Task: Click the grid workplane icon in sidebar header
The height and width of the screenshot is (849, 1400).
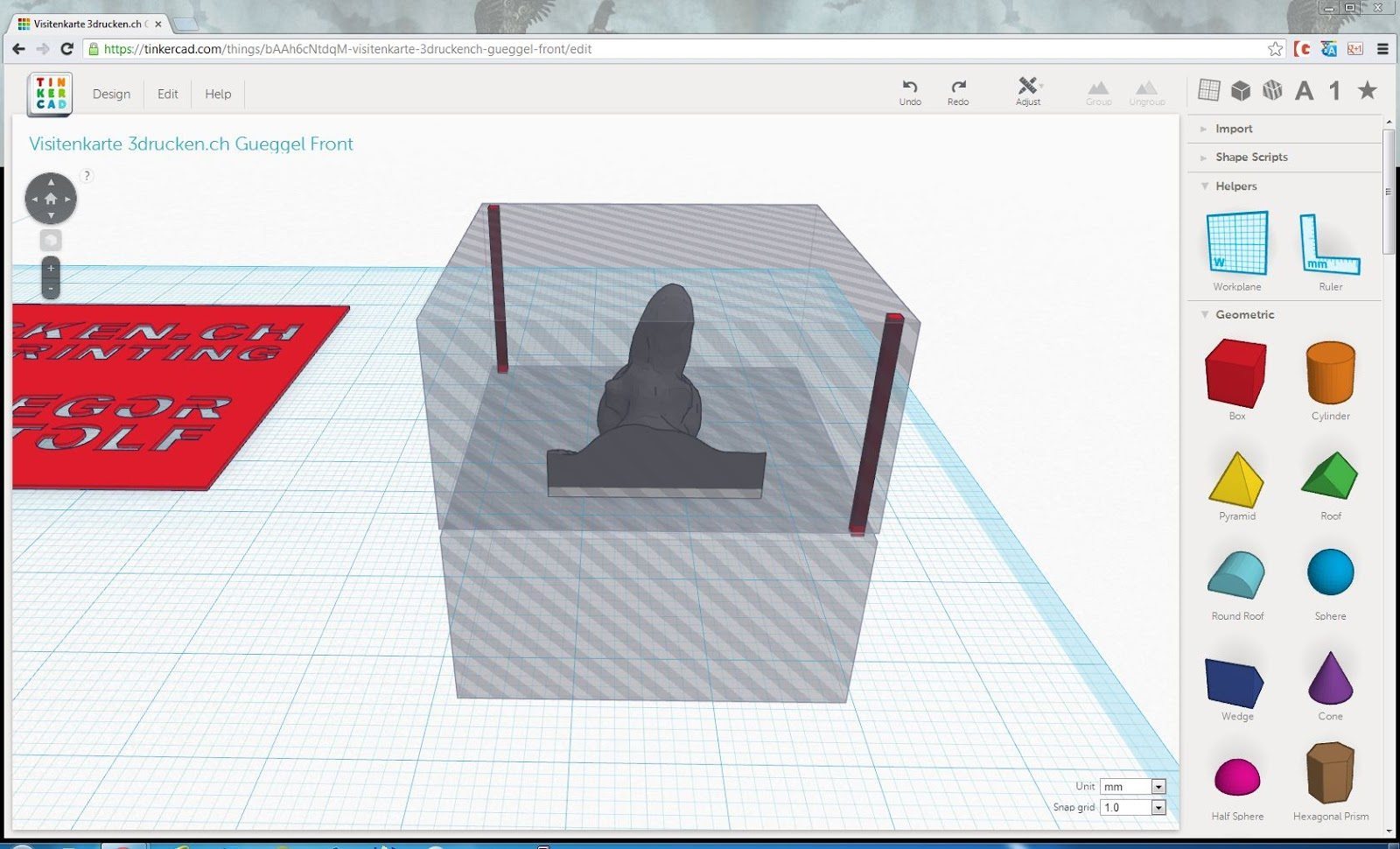Action: 1209,90
